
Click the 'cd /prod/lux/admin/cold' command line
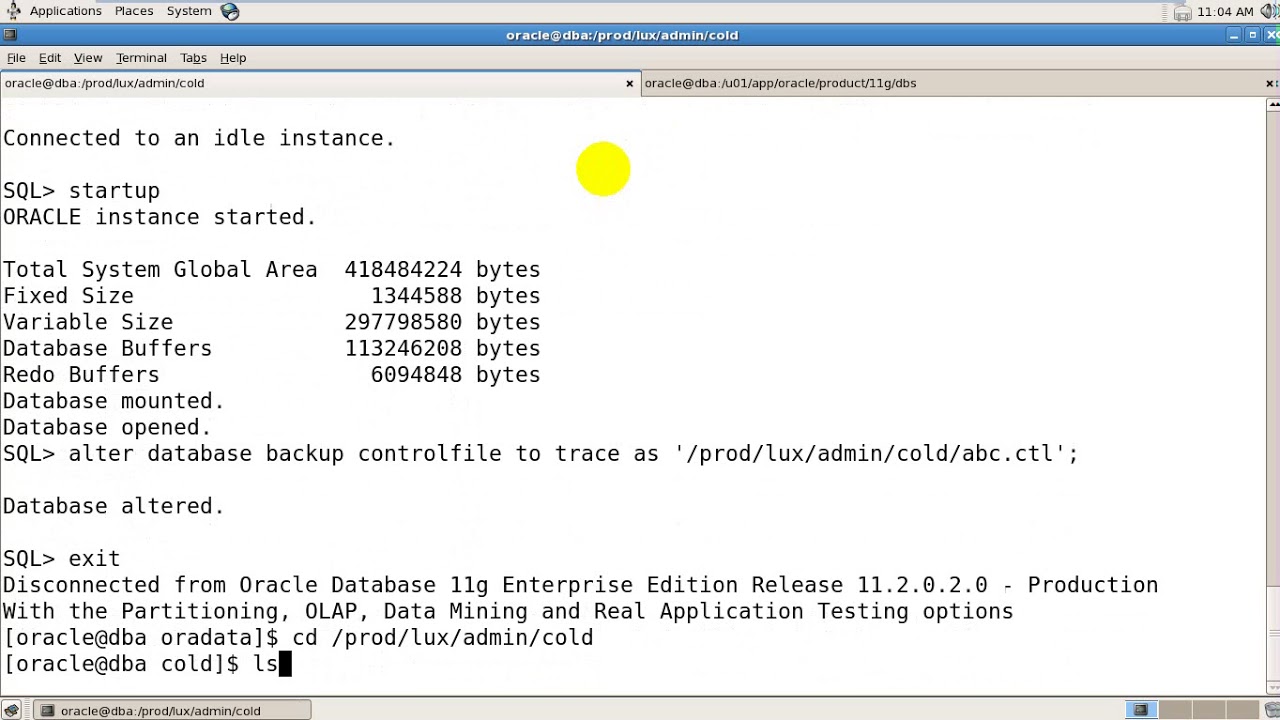tap(298, 638)
